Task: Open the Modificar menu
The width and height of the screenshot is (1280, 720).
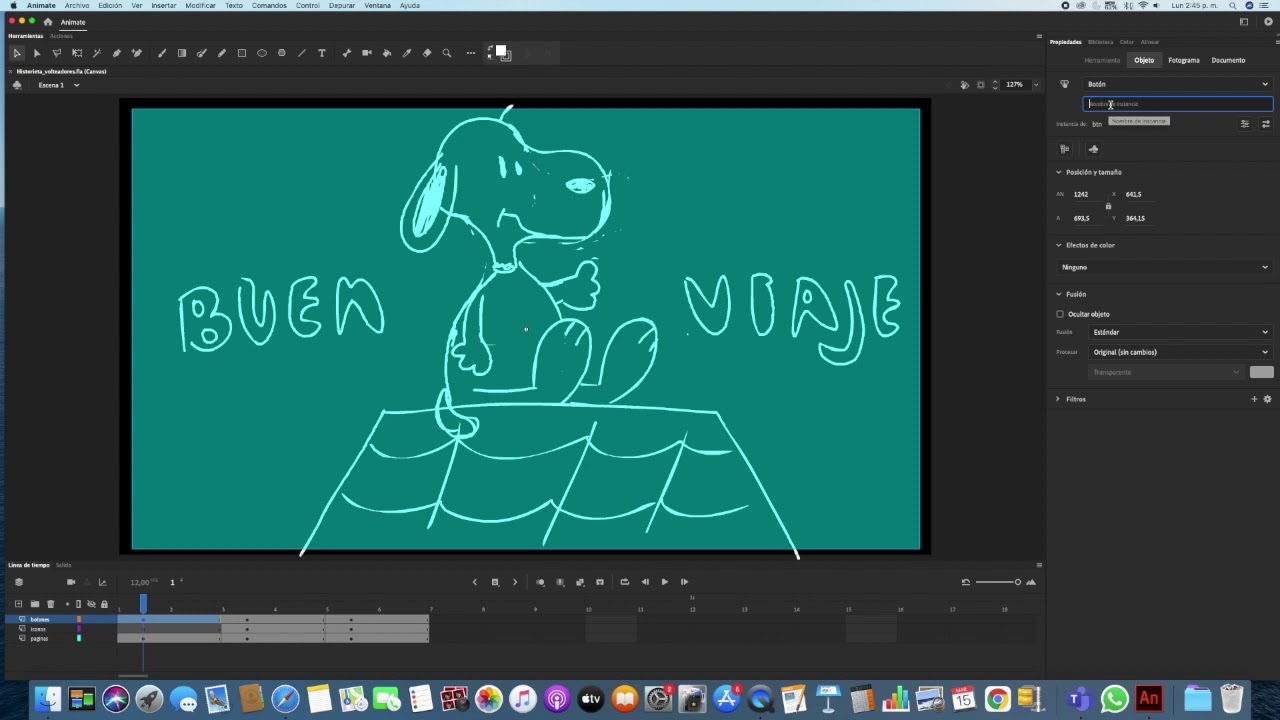Action: [200, 5]
